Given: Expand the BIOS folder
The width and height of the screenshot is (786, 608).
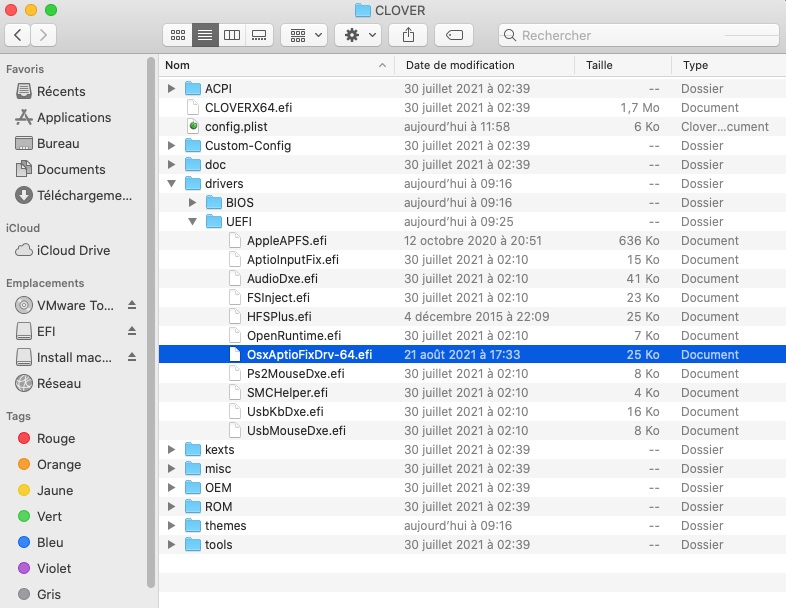Looking at the screenshot, I should pos(192,203).
